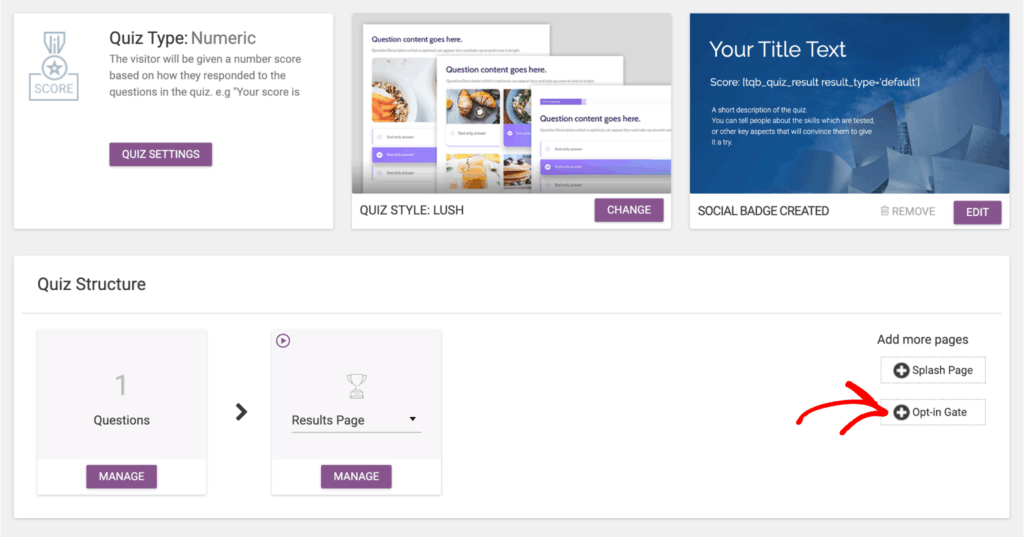Click the play icon on Results Page card
The width and height of the screenshot is (1024, 537).
(x=283, y=341)
